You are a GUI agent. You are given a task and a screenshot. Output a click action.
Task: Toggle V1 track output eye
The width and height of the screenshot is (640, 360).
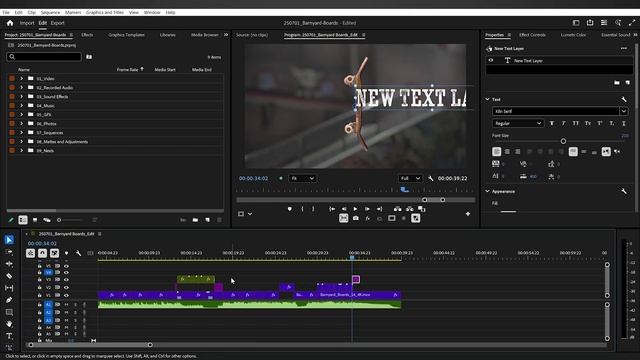66,295
